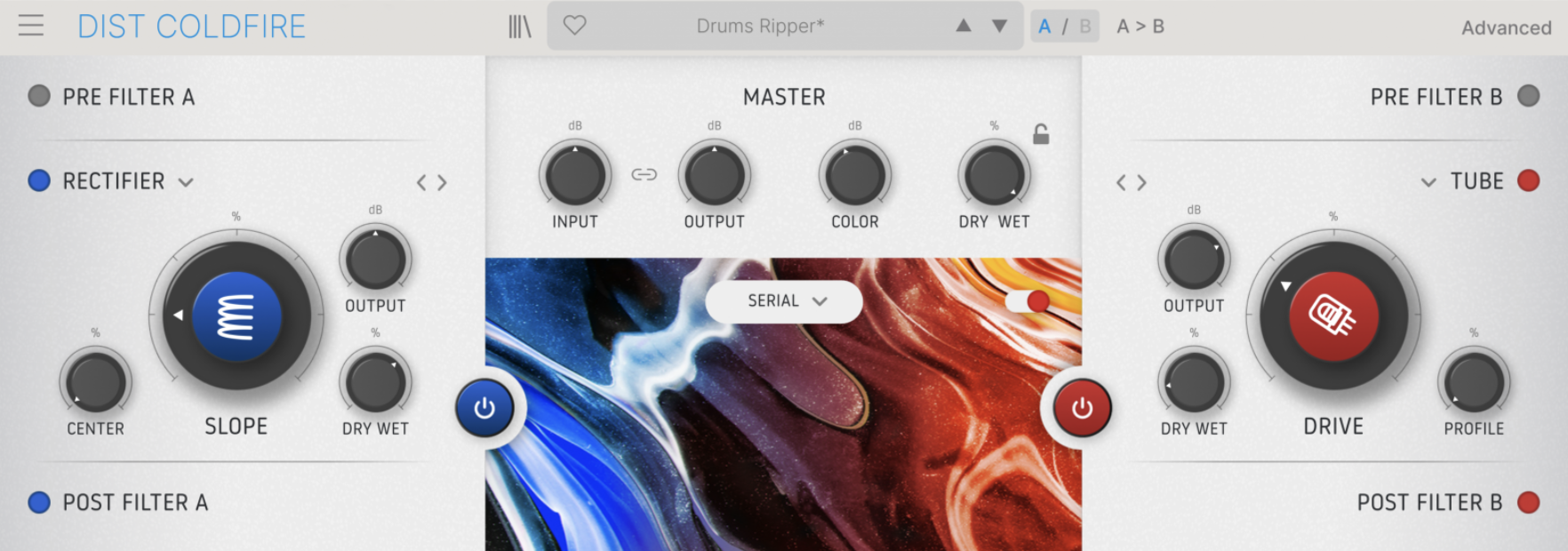Screen dimensions: 1568x551
Task: Click the master Input knob
Action: click(575, 174)
